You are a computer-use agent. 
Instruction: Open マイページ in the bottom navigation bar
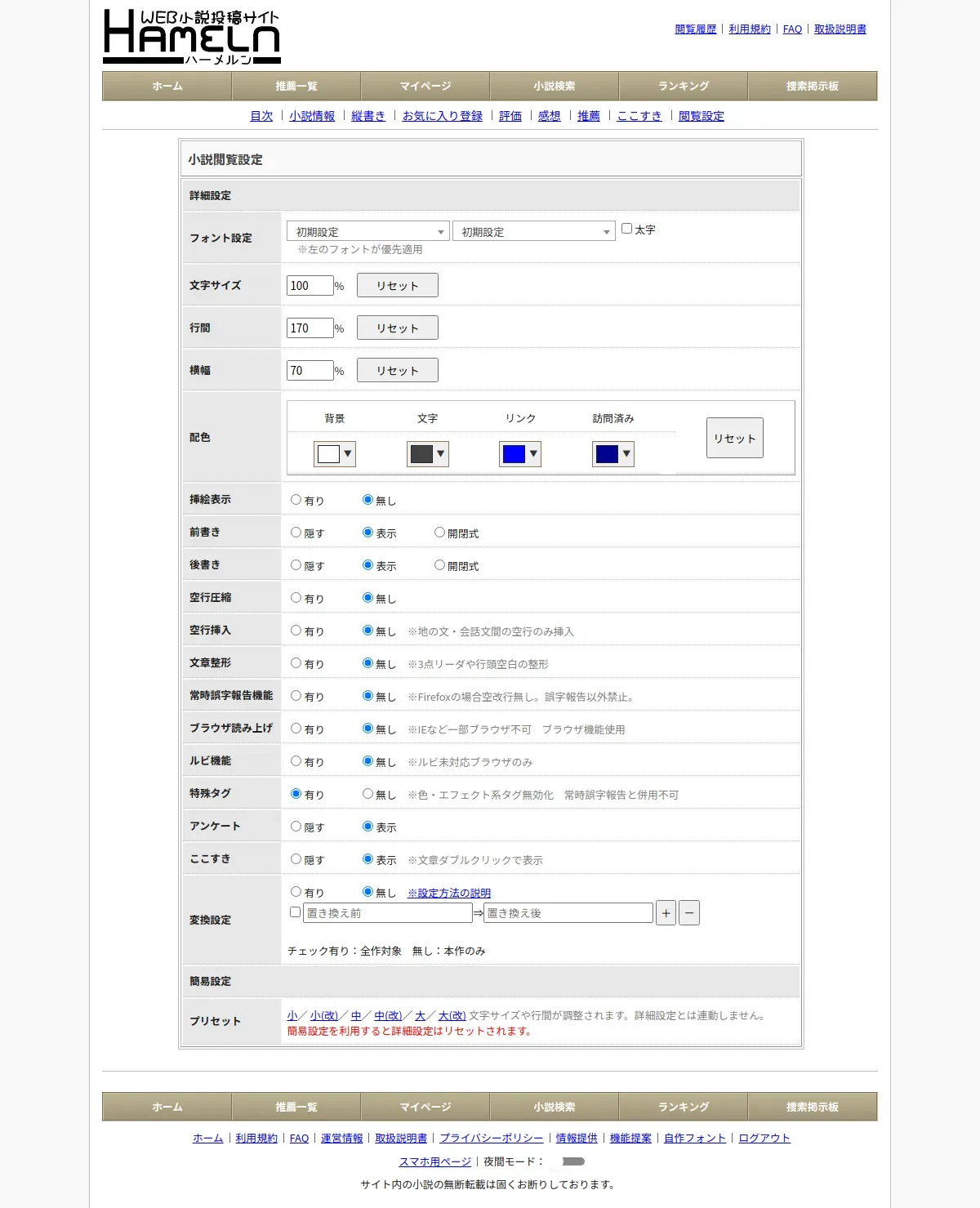click(425, 1107)
